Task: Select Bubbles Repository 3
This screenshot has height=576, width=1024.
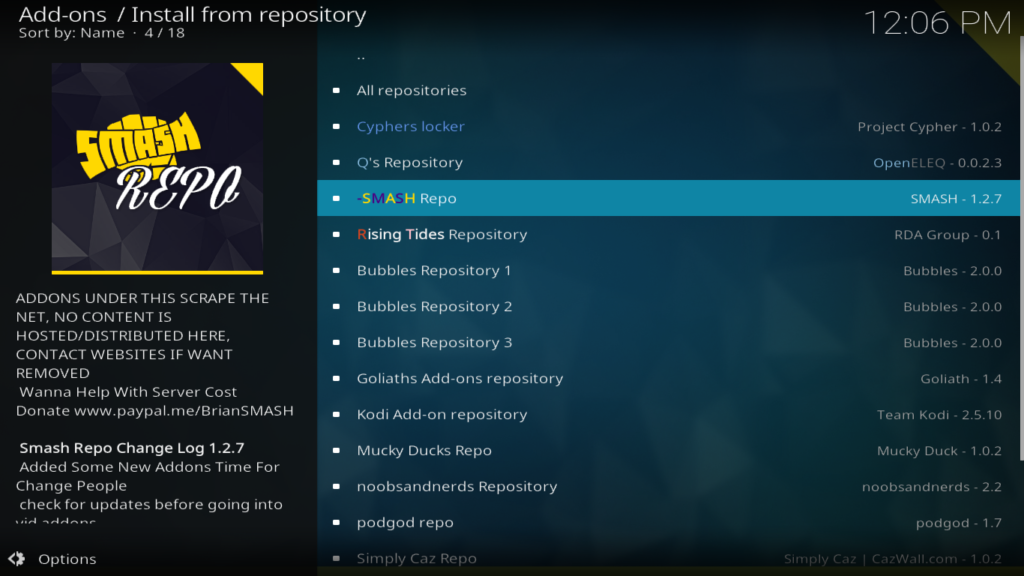Action: tap(668, 342)
